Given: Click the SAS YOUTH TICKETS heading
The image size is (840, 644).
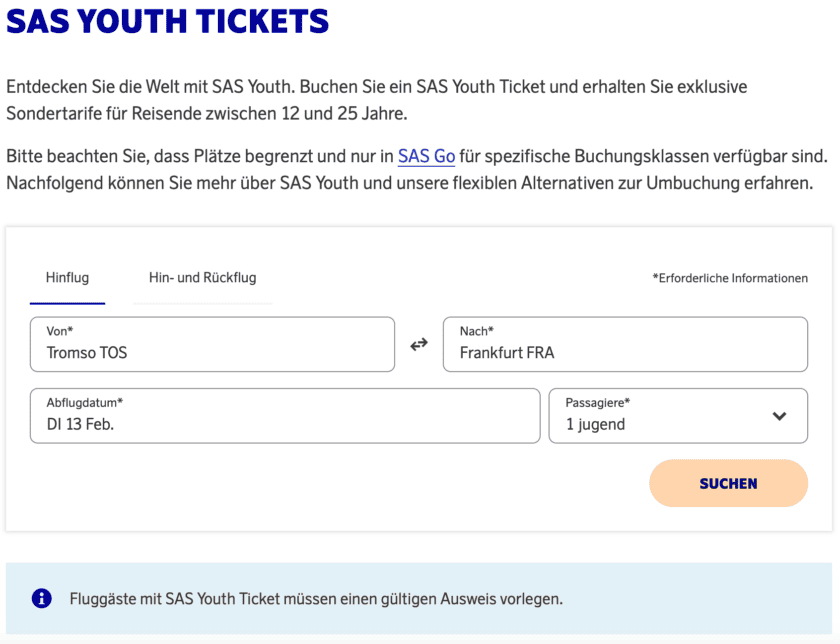Looking at the screenshot, I should tap(168, 22).
